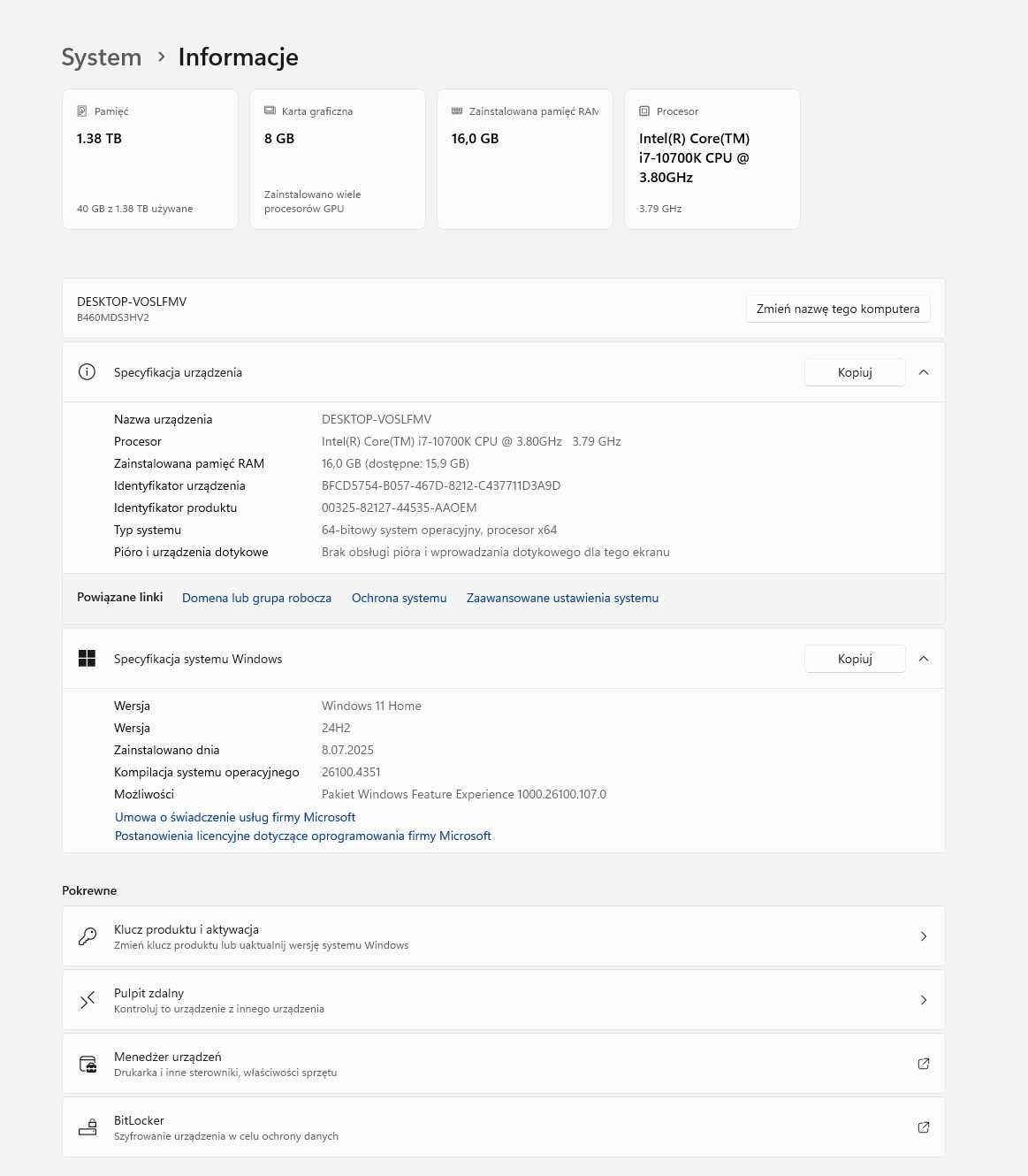Screen dimensions: 1028x1176
Task: Click the 8.07.2025 install date value
Action: [347, 750]
